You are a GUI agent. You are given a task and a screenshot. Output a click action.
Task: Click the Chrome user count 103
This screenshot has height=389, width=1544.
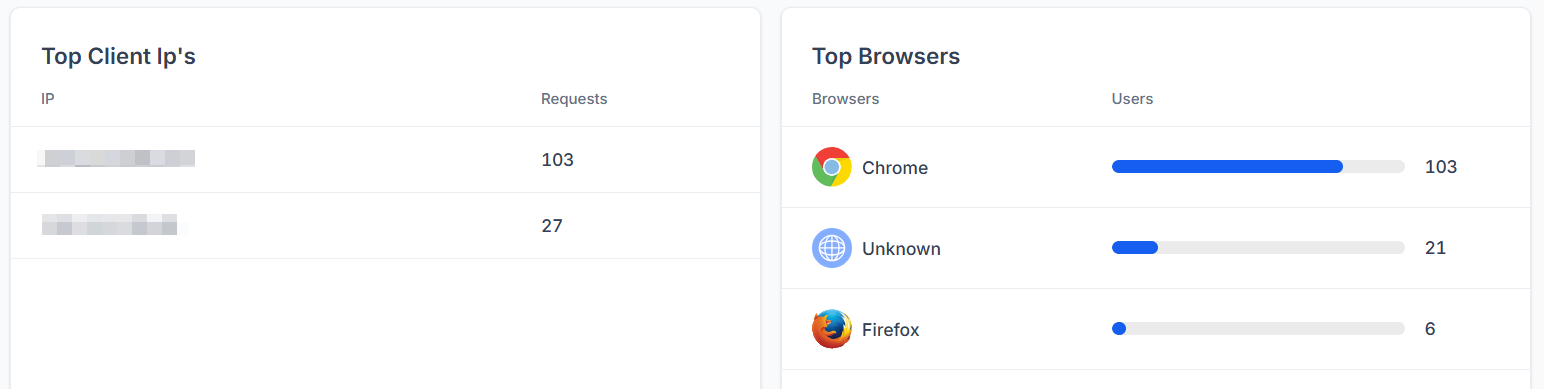click(x=1441, y=167)
